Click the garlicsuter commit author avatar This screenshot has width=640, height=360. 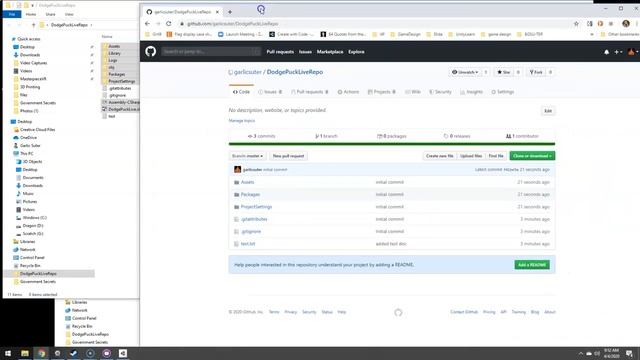click(238, 169)
